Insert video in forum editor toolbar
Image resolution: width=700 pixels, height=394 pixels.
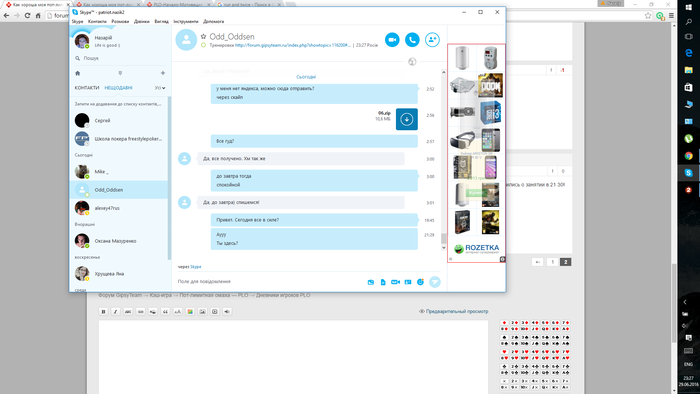click(x=215, y=311)
